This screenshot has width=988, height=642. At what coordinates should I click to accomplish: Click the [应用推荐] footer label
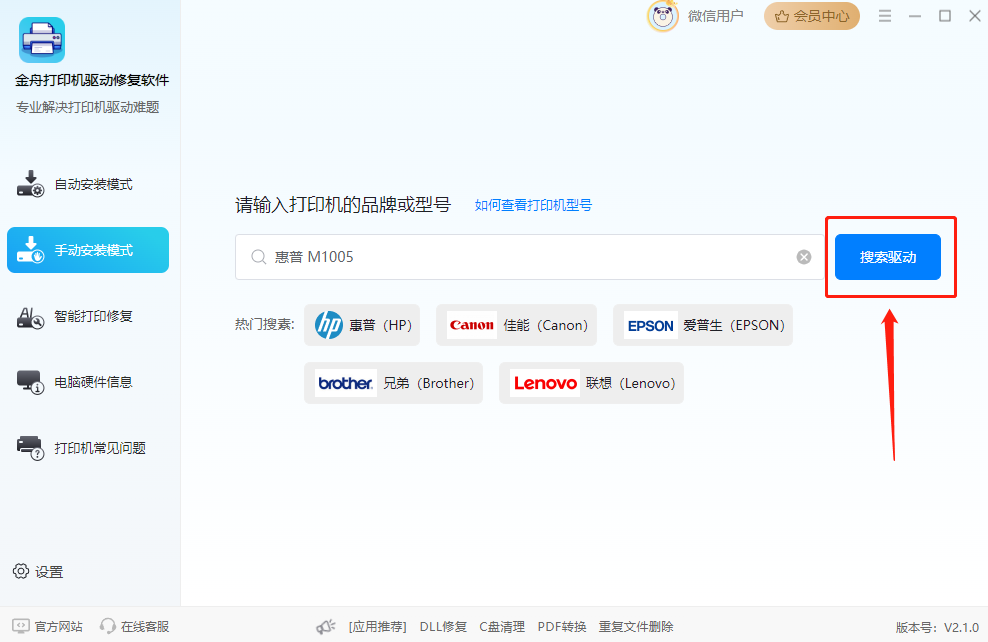[x=377, y=626]
